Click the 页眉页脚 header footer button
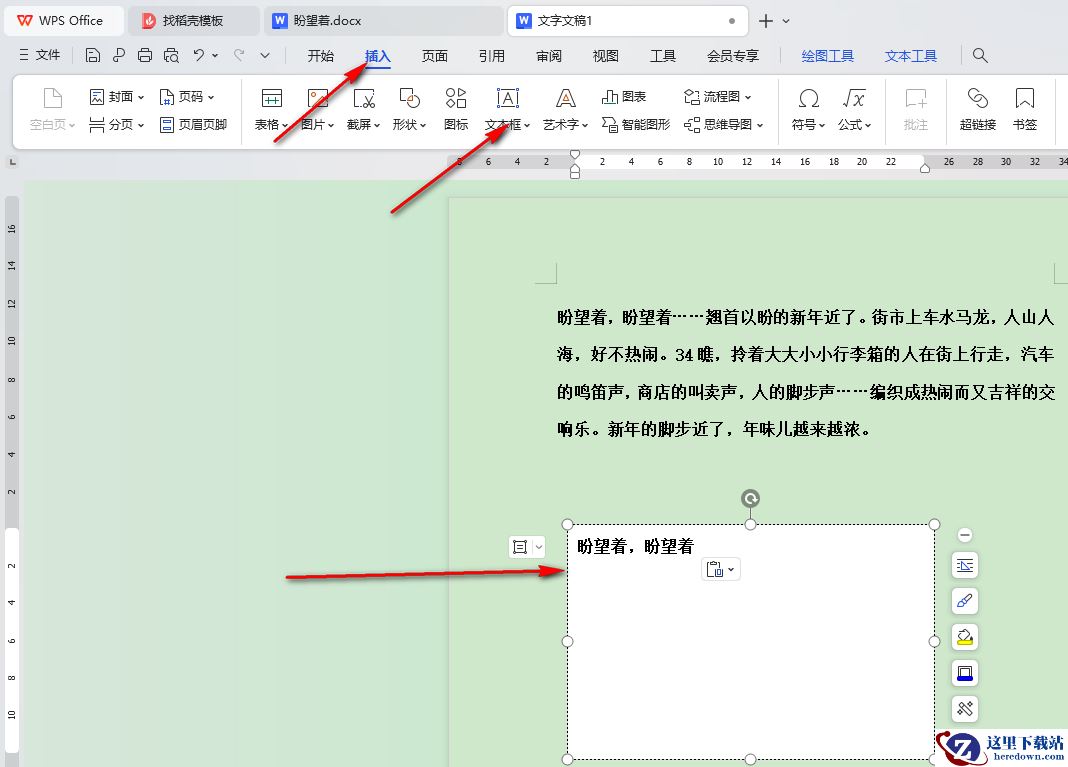Image resolution: width=1068 pixels, height=767 pixels. 193,124
